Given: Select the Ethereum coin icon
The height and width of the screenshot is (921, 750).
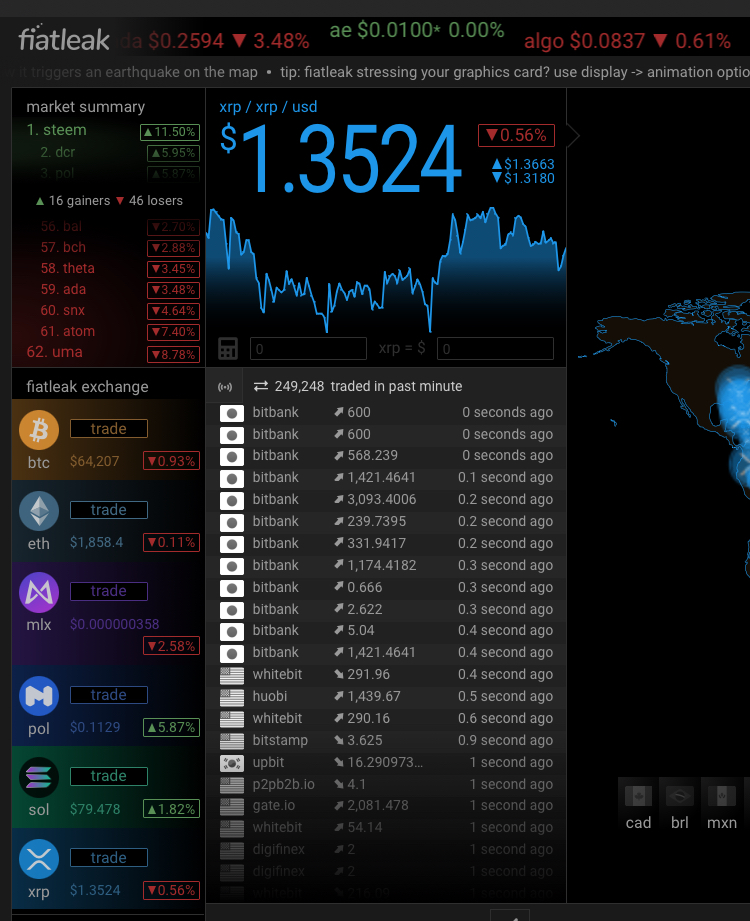Looking at the screenshot, I should [39, 511].
